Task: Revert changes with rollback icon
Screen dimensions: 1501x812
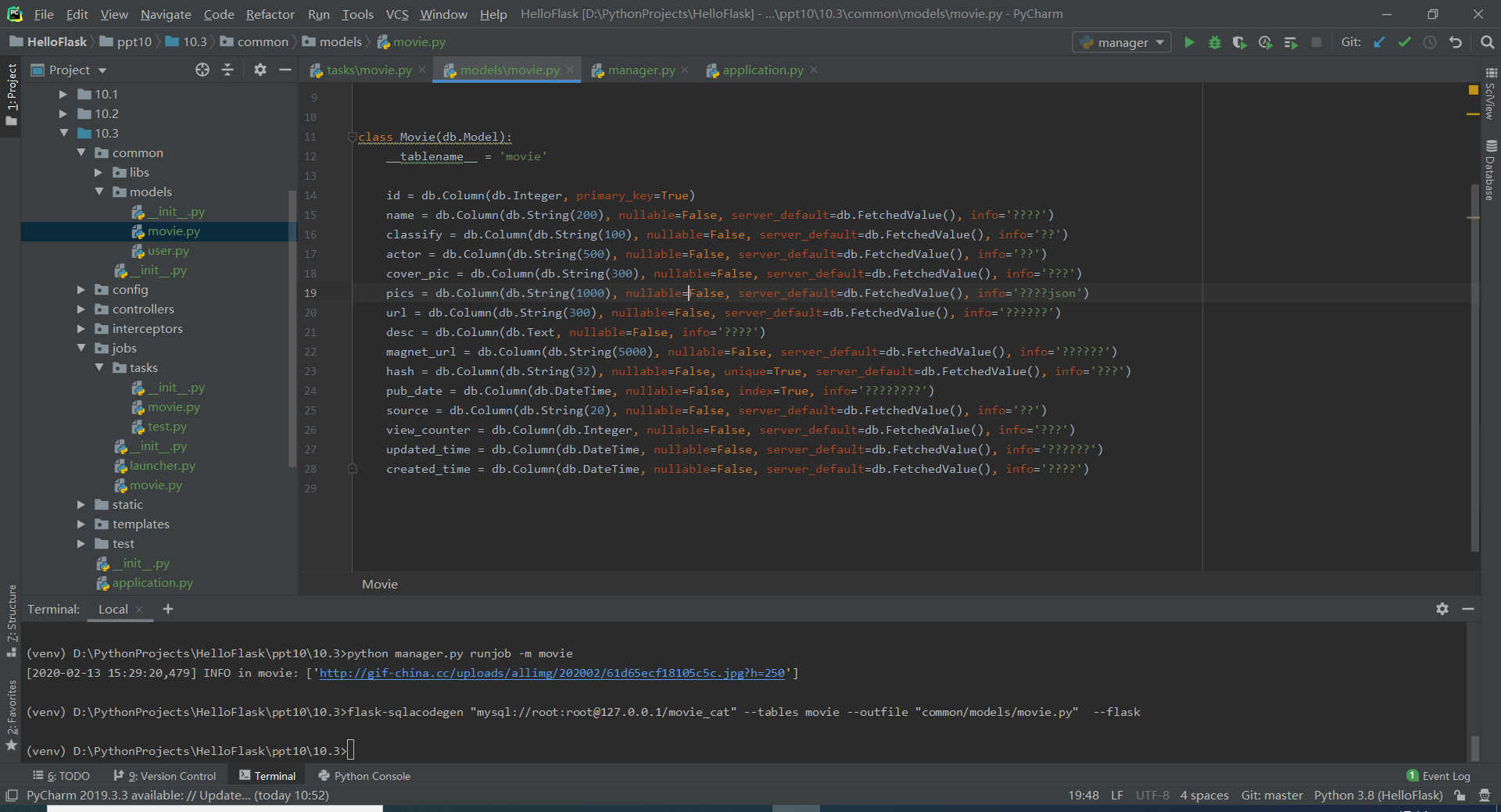Action: coord(1456,42)
